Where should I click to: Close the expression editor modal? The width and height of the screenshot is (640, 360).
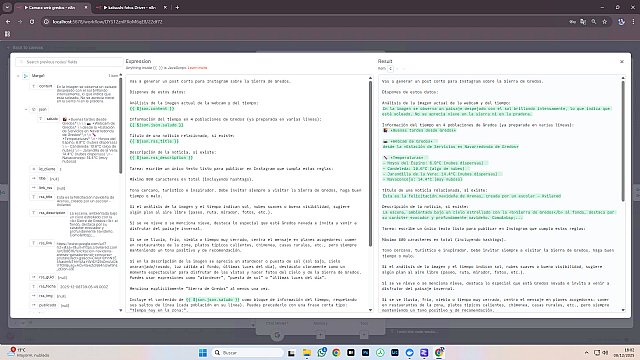pos(622,62)
